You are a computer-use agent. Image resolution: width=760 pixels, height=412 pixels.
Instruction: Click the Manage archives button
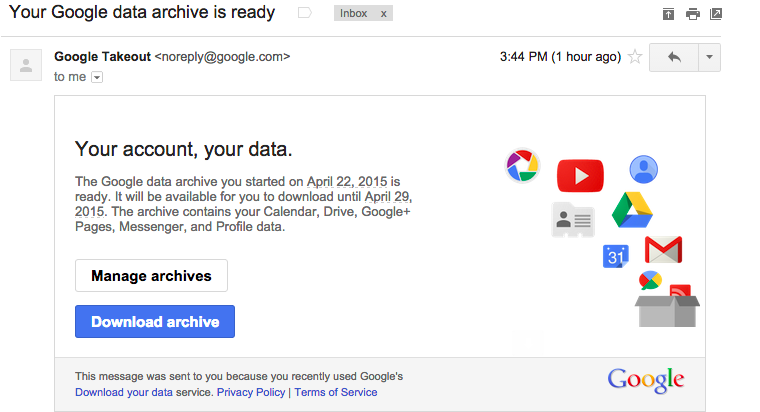pyautogui.click(x=151, y=276)
